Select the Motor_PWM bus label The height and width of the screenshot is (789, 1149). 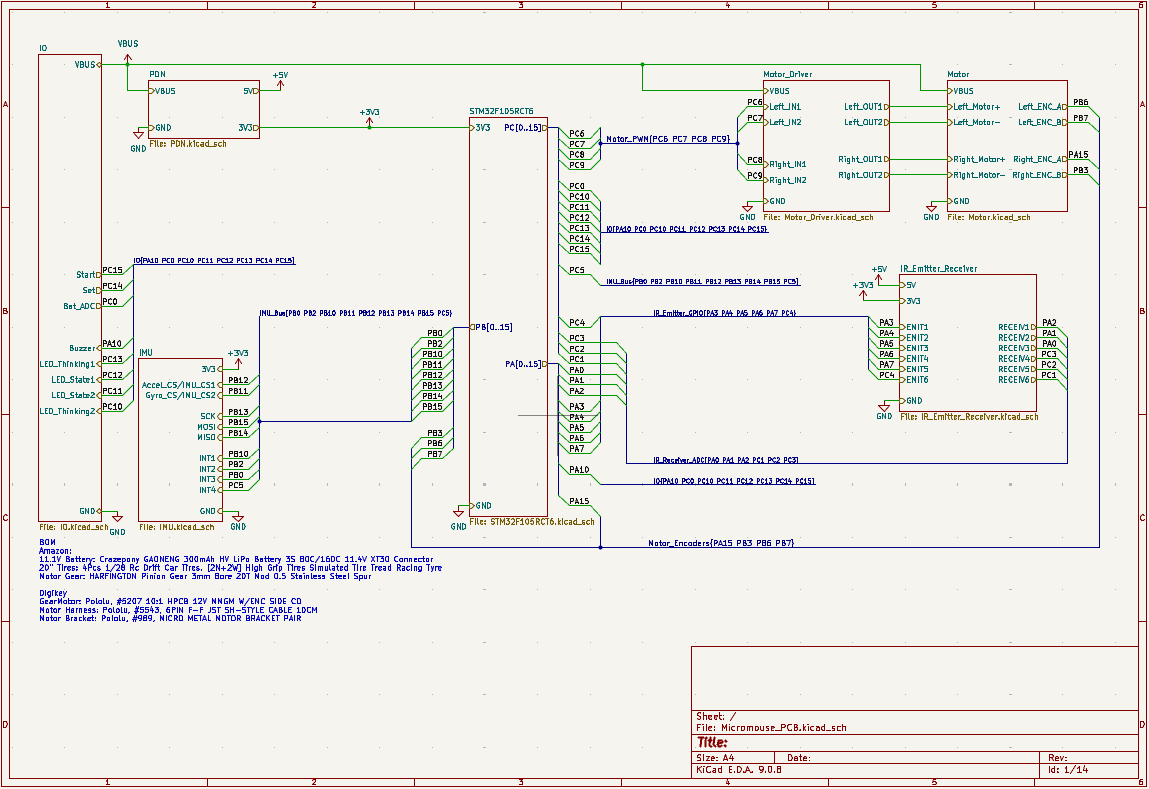[x=668, y=139]
